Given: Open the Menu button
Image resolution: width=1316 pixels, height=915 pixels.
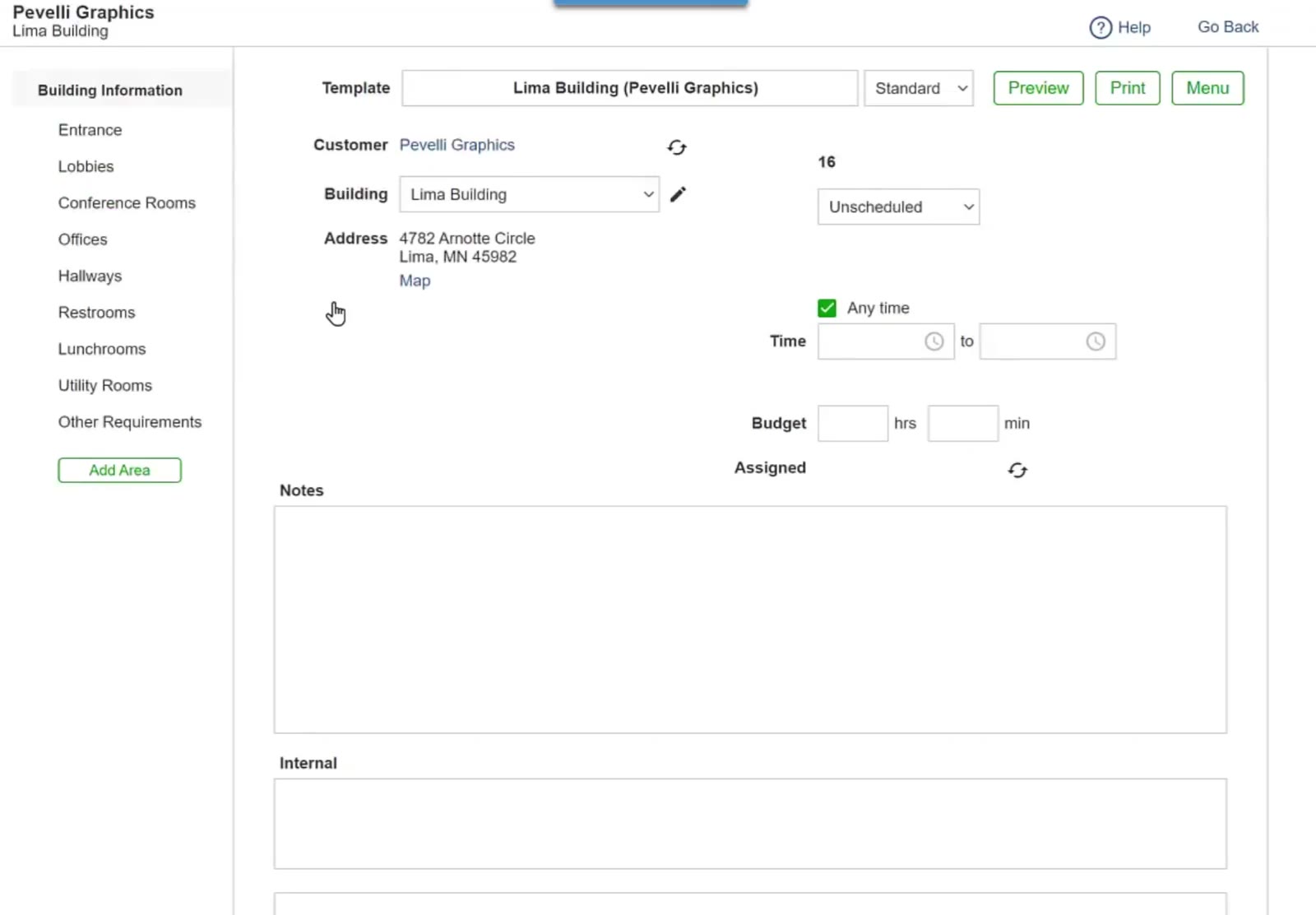Looking at the screenshot, I should (x=1207, y=88).
